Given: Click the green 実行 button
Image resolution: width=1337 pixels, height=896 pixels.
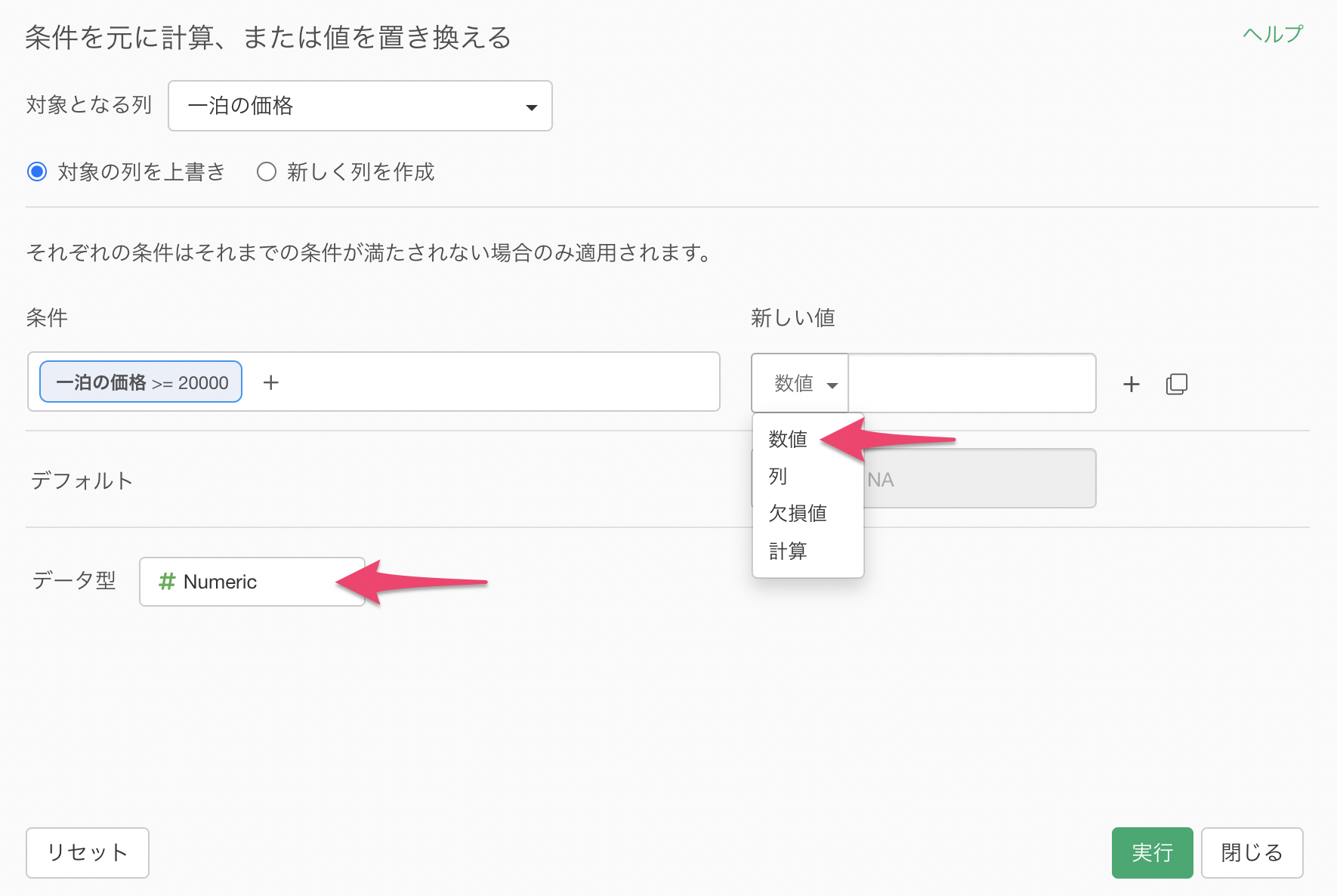Looking at the screenshot, I should pos(1152,852).
